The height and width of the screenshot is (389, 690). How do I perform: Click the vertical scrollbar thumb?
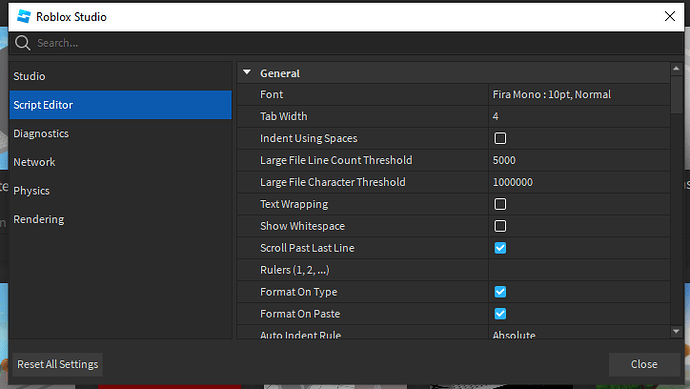click(x=676, y=94)
